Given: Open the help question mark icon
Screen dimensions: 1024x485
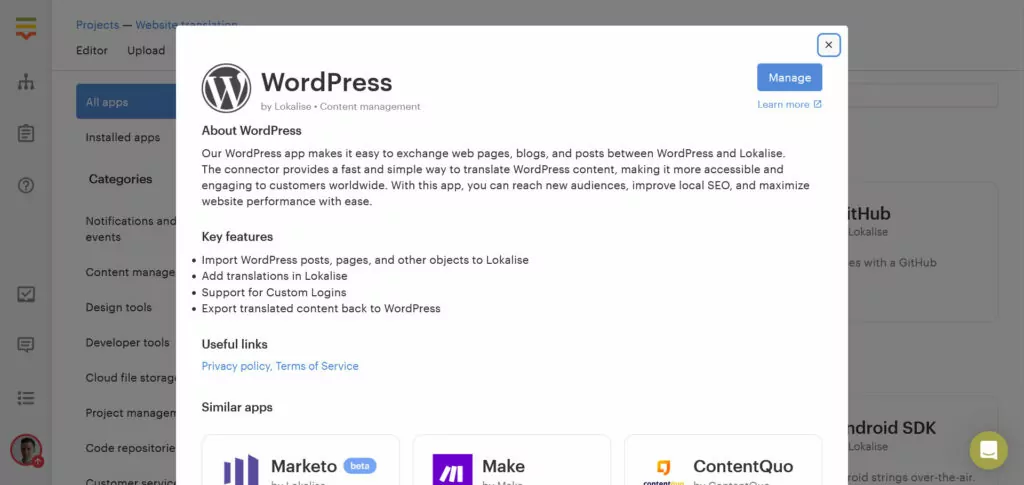Looking at the screenshot, I should click(25, 185).
